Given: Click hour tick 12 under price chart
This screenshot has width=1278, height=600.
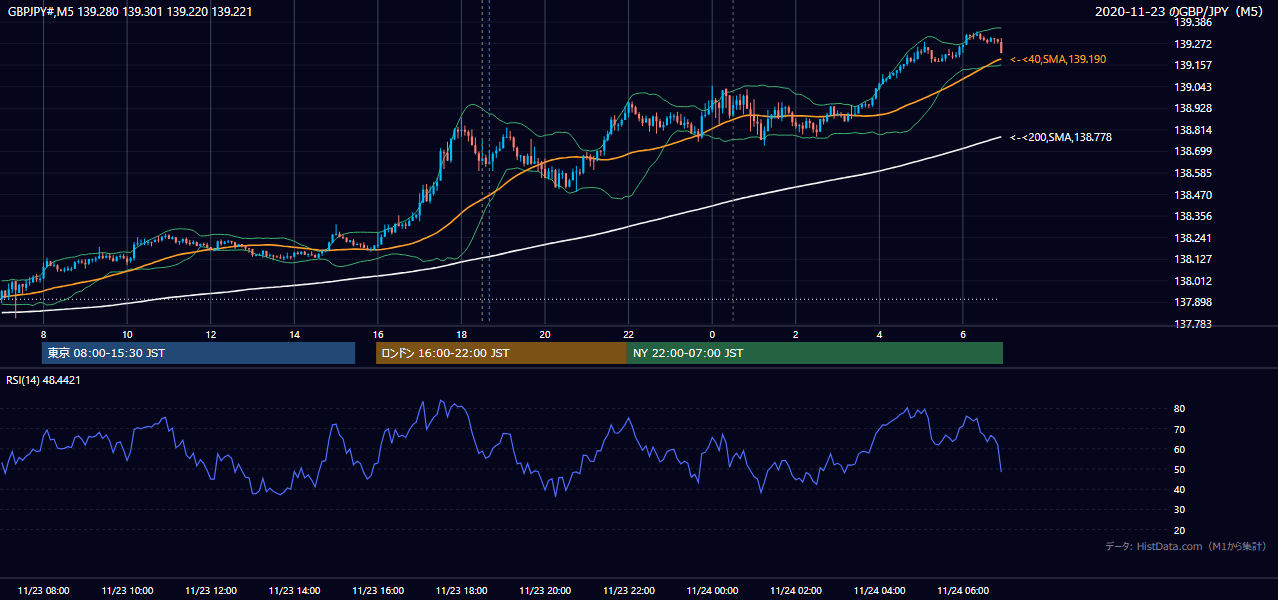Looking at the screenshot, I should tap(210, 334).
